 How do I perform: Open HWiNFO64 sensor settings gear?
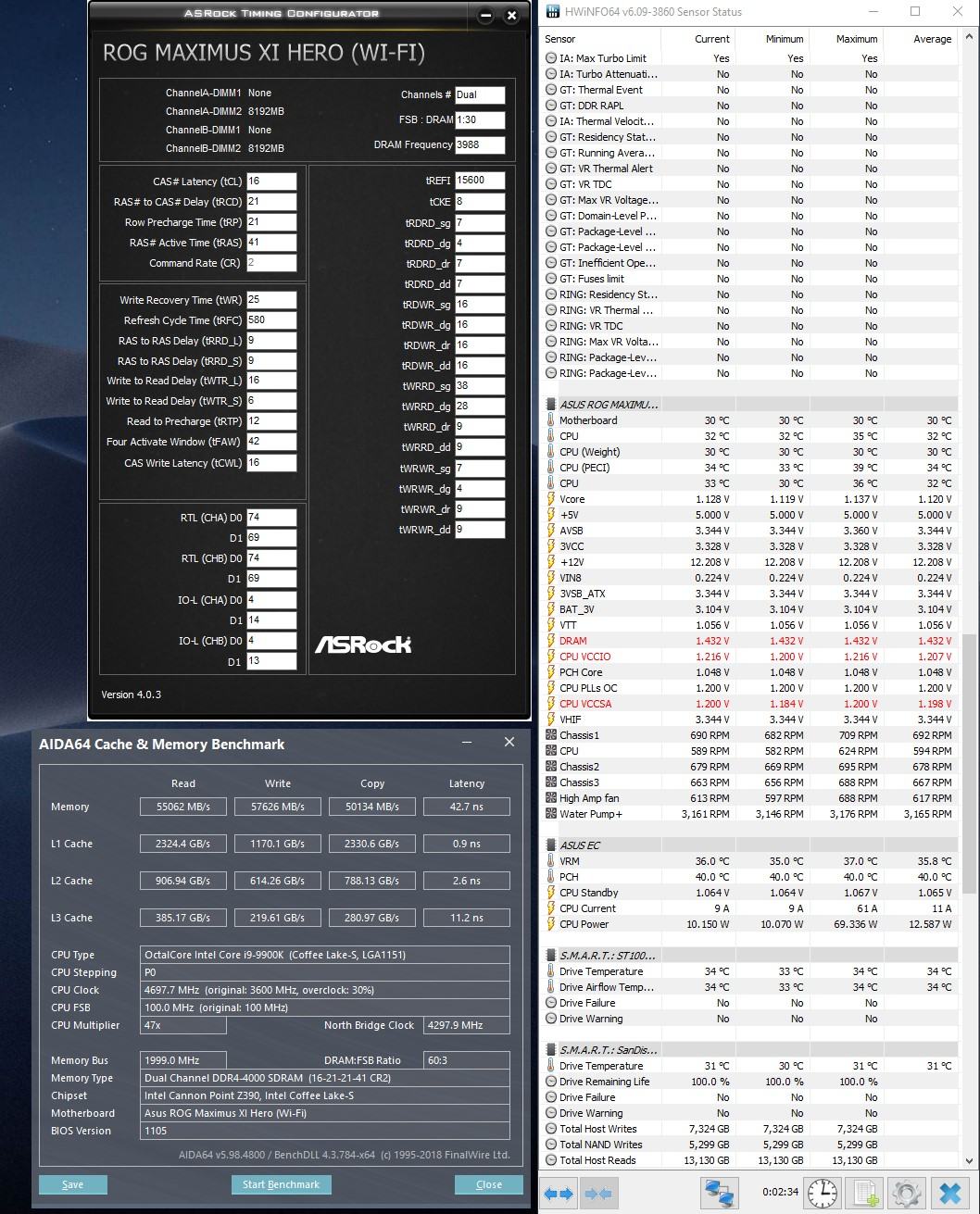click(907, 1193)
